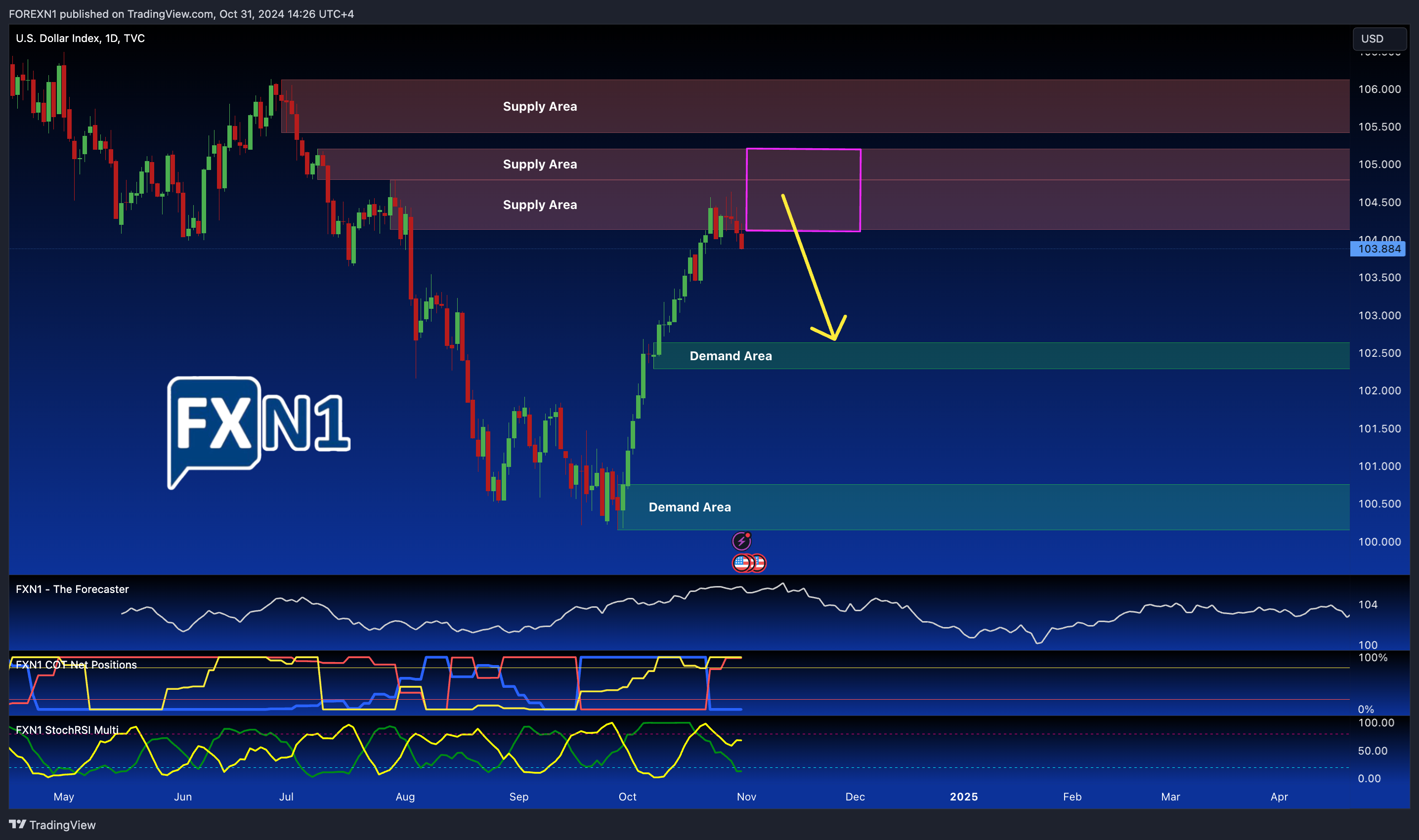Click the 106.000 price axis label
The width and height of the screenshot is (1419, 840).
[1379, 89]
